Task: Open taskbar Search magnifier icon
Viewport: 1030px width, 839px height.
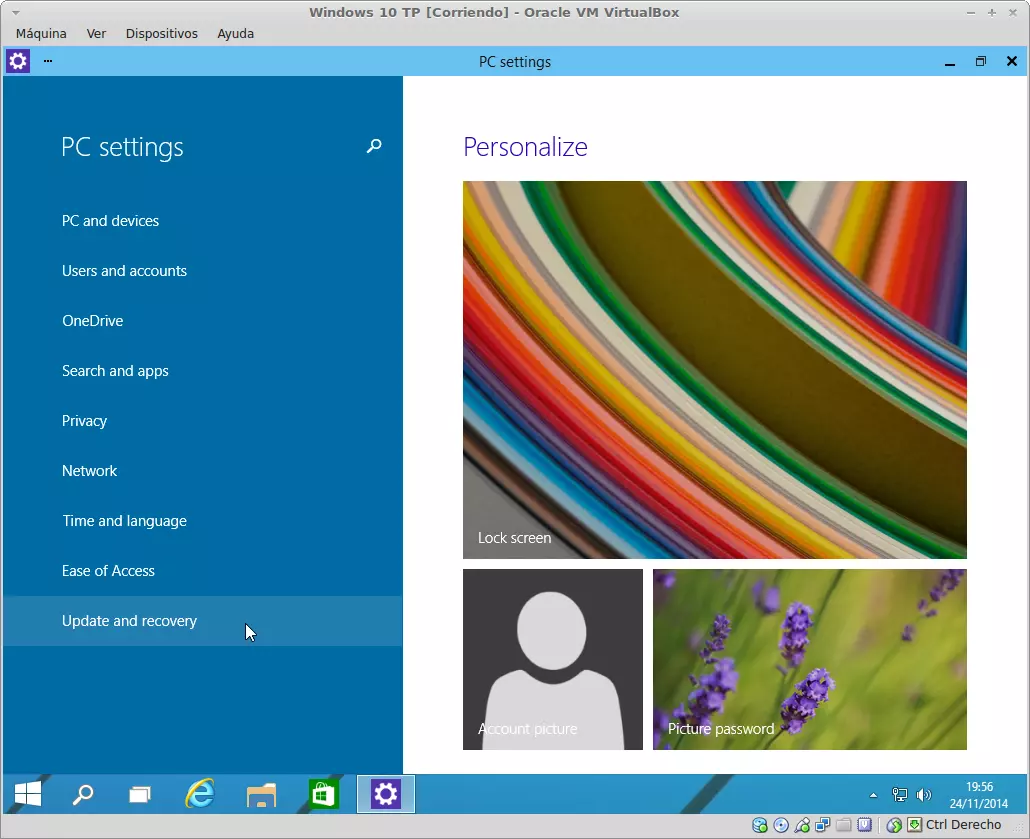Action: click(84, 794)
